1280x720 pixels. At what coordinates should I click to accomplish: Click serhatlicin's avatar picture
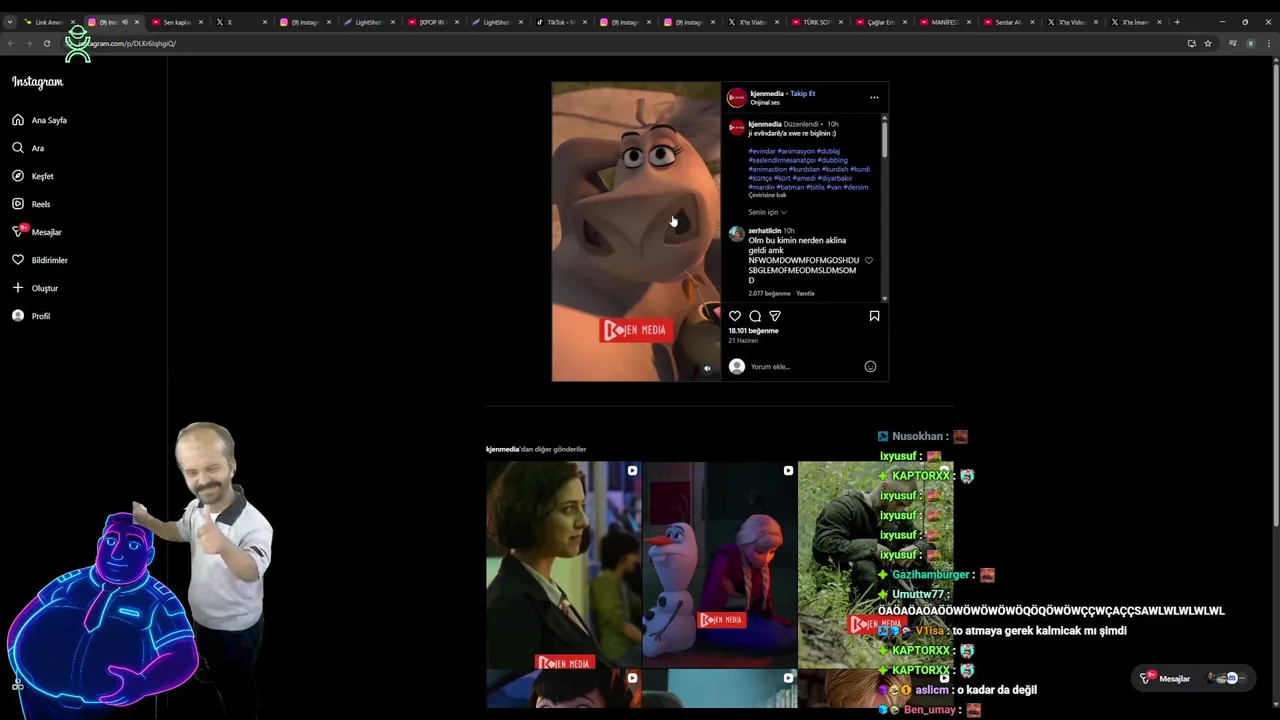coord(737,234)
